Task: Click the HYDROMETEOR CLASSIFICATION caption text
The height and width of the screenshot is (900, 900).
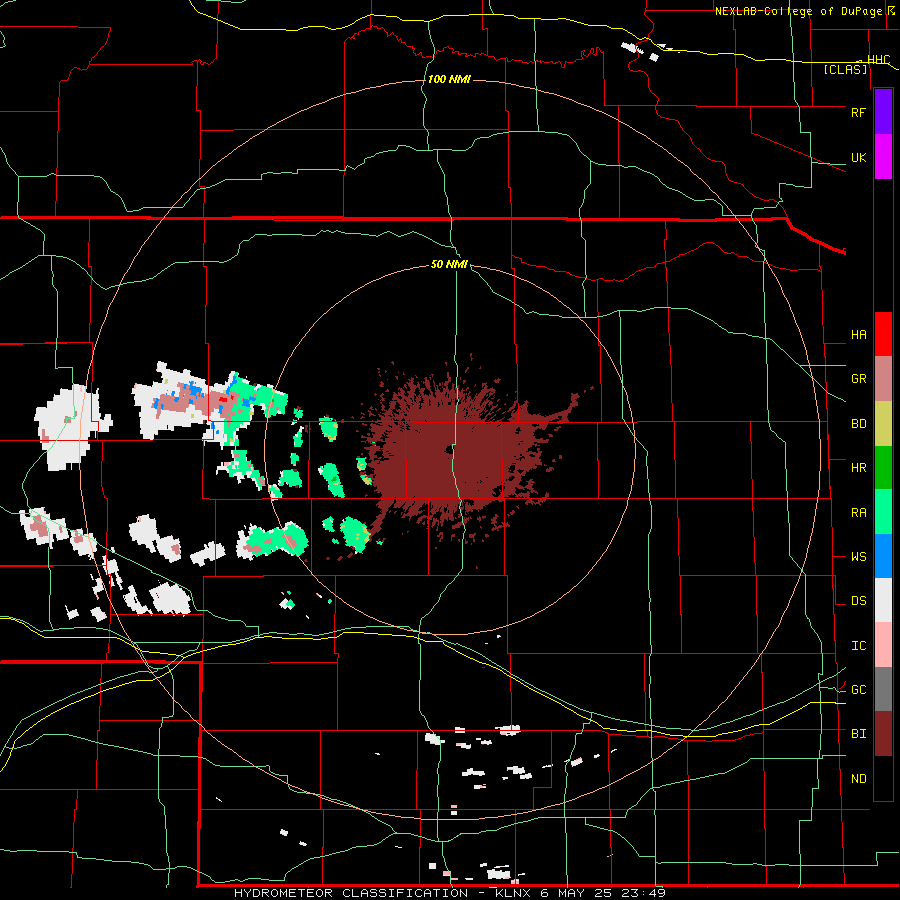Action: click(351, 893)
